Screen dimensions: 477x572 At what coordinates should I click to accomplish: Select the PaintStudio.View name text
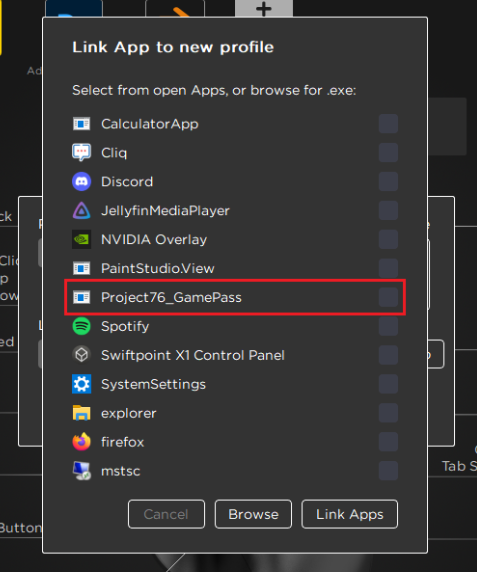(158, 268)
